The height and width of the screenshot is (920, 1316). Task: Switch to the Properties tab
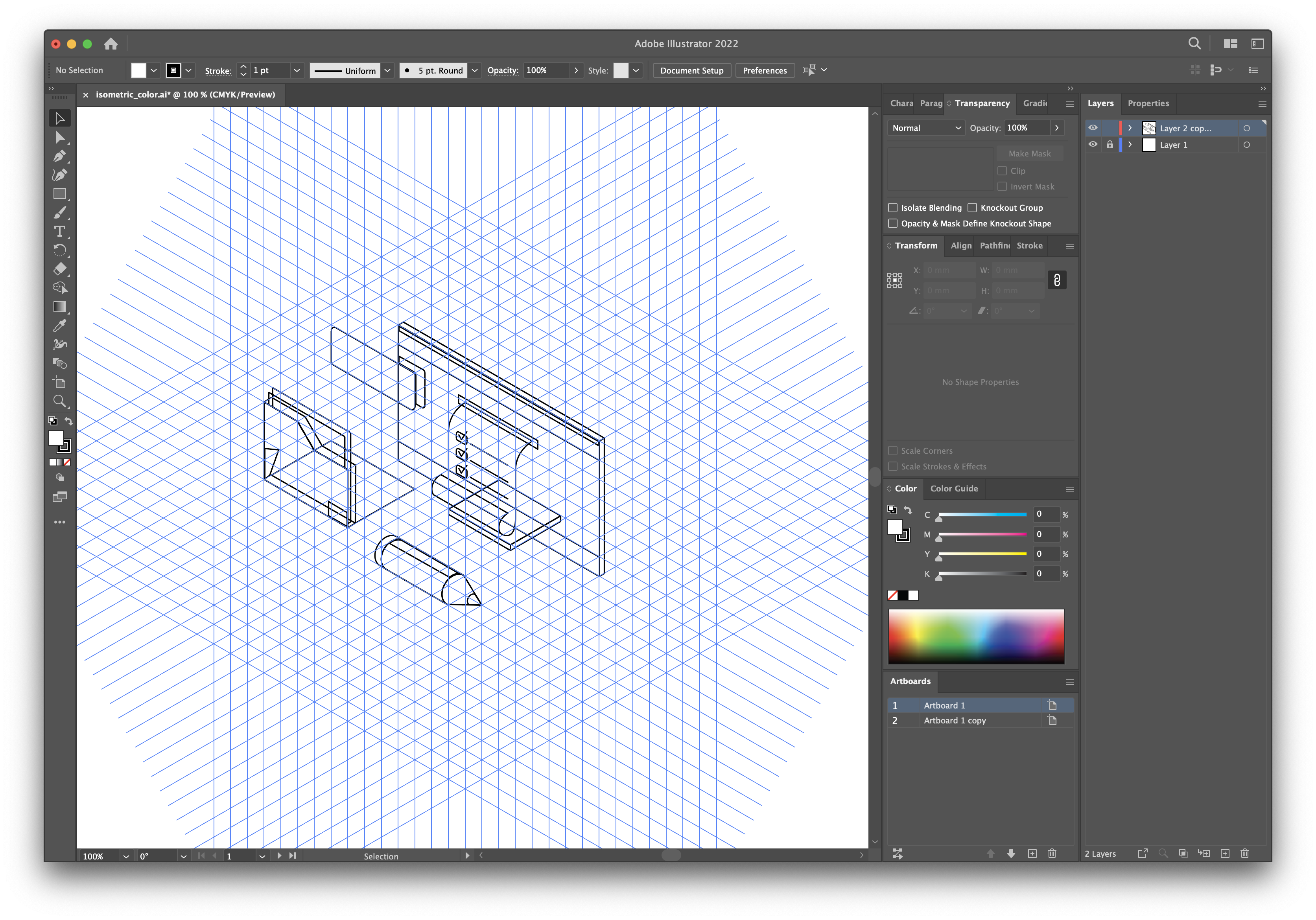(1148, 103)
